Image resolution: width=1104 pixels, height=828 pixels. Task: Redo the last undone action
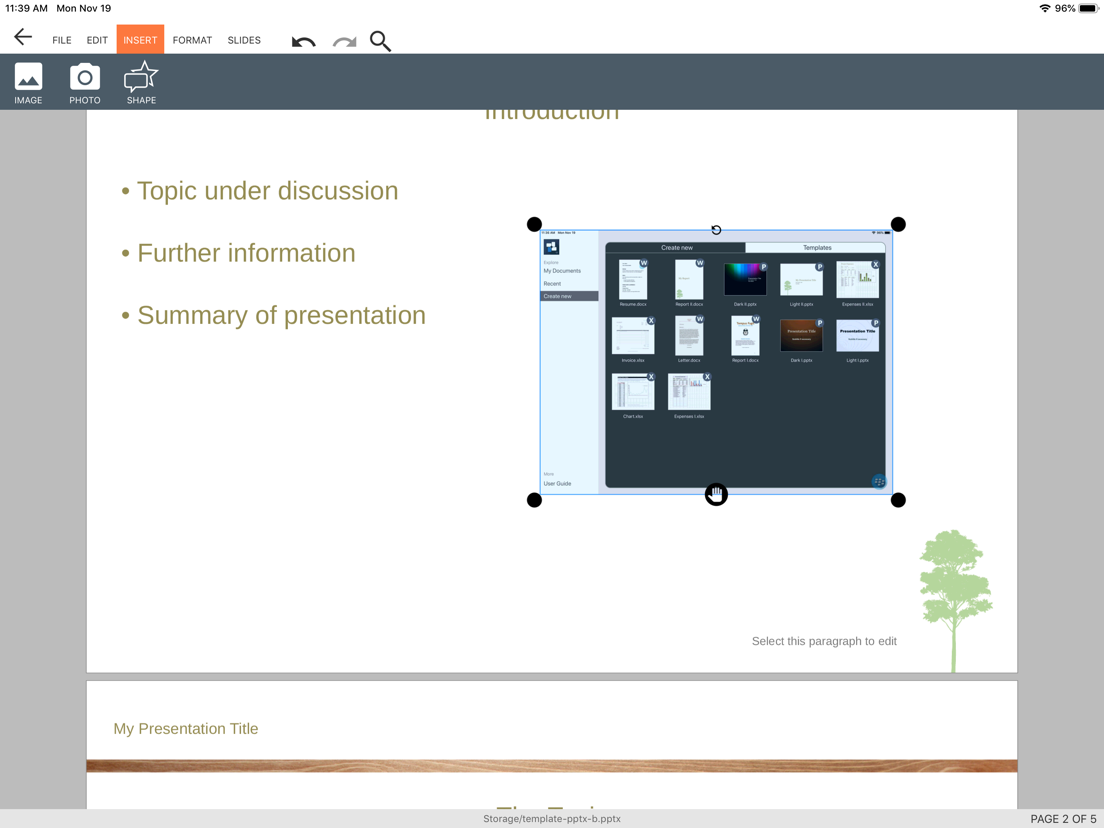coord(344,42)
